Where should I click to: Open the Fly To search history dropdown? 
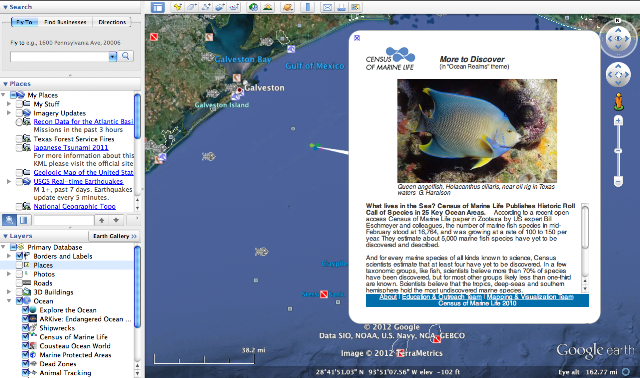tap(113, 56)
